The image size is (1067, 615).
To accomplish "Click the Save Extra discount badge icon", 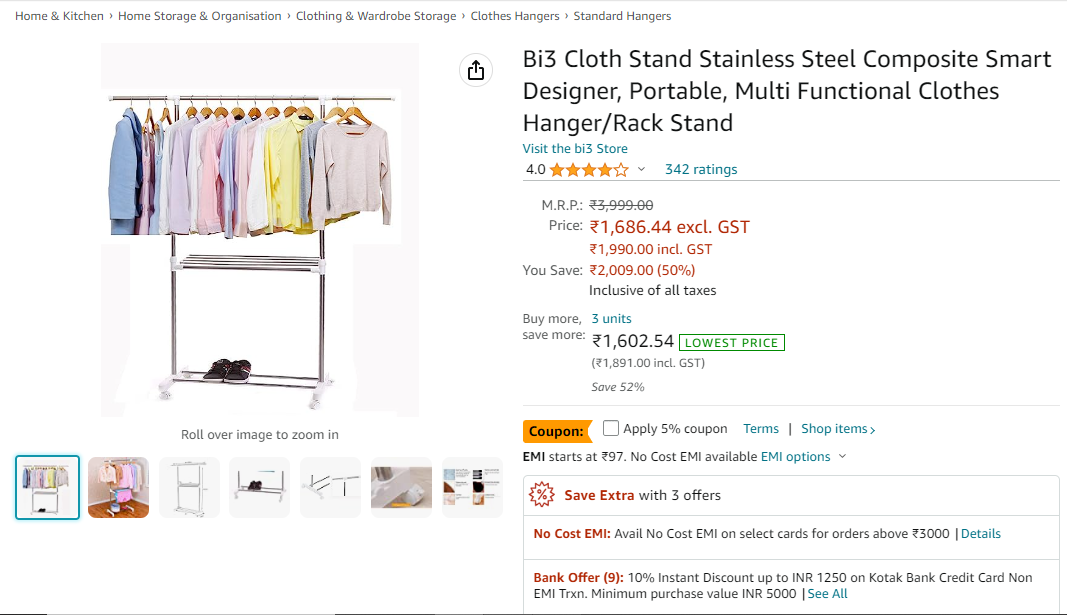I will coord(542,495).
